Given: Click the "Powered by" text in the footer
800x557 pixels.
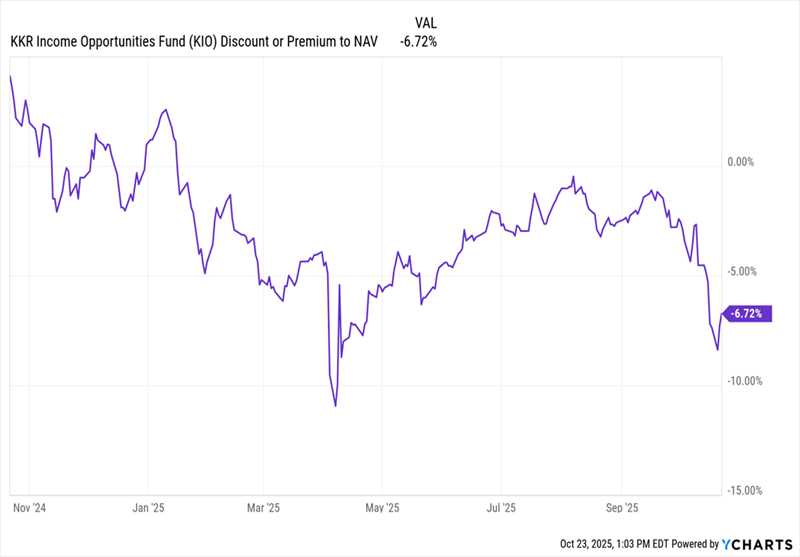Looking at the screenshot, I should (696, 544).
